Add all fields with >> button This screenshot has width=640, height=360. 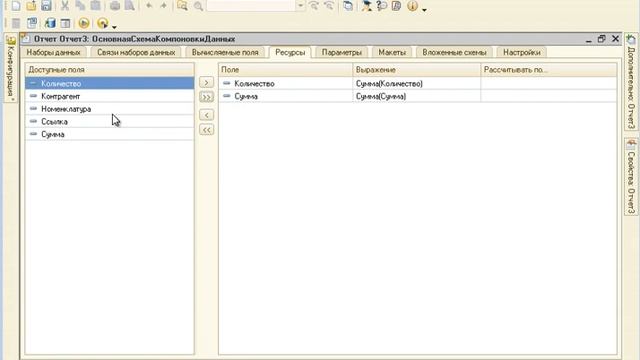coord(207,97)
